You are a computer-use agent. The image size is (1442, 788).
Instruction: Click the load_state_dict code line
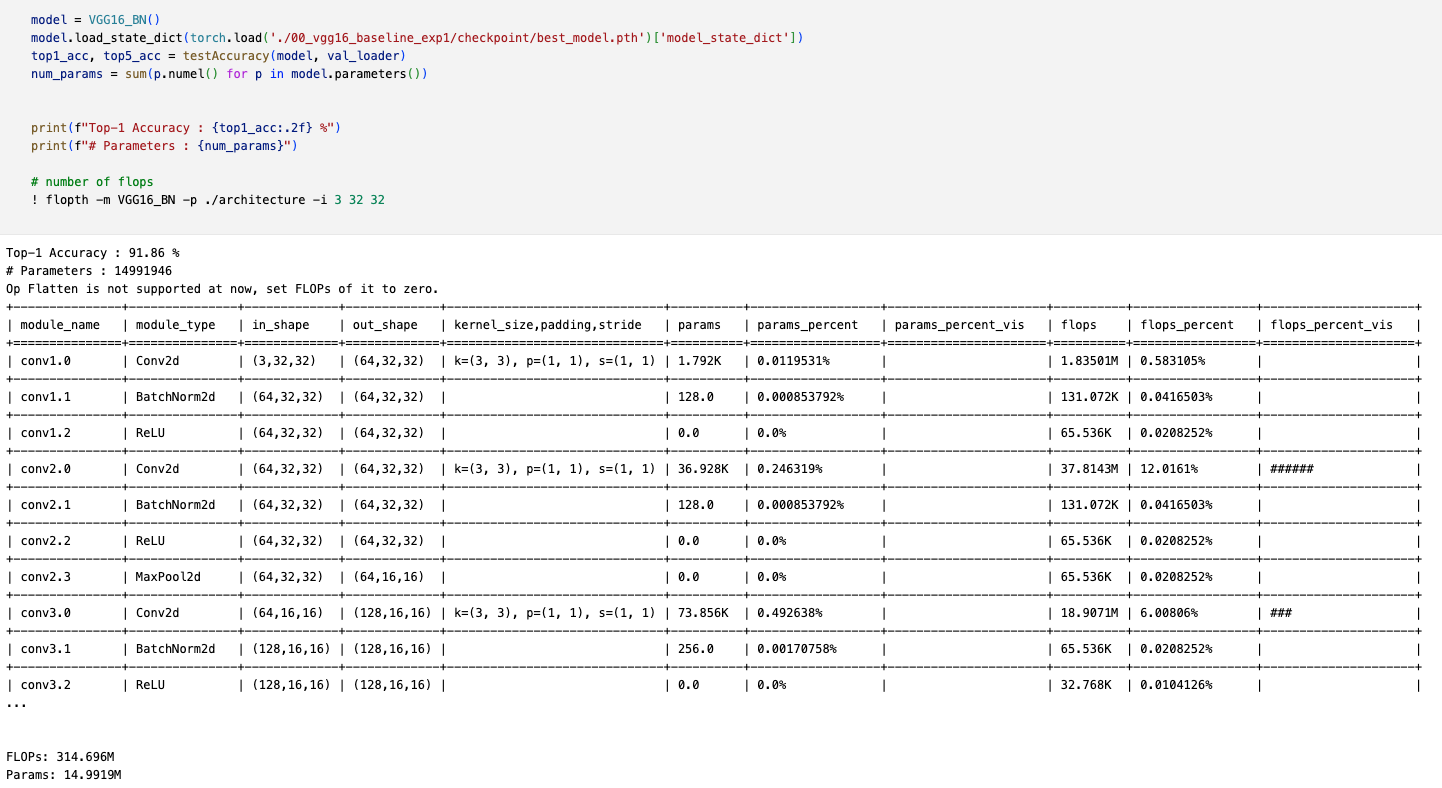pos(417,38)
